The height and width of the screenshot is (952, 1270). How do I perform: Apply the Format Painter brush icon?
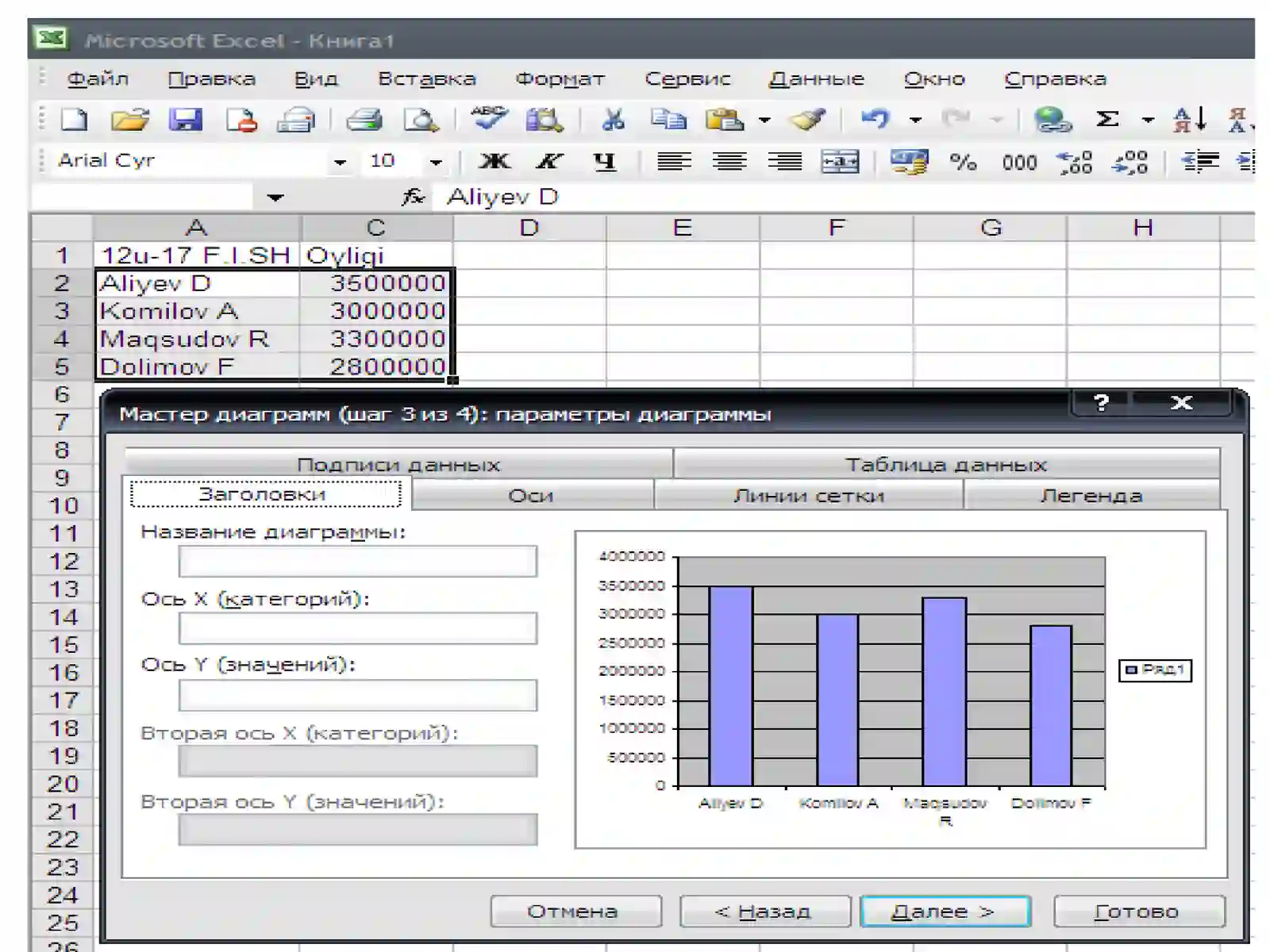tap(806, 120)
